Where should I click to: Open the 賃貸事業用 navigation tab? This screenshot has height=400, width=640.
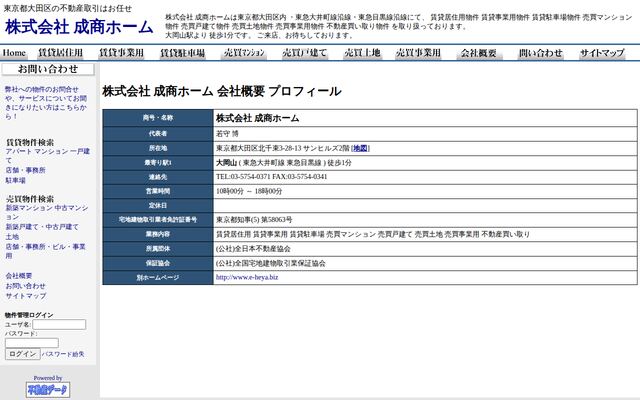122,53
